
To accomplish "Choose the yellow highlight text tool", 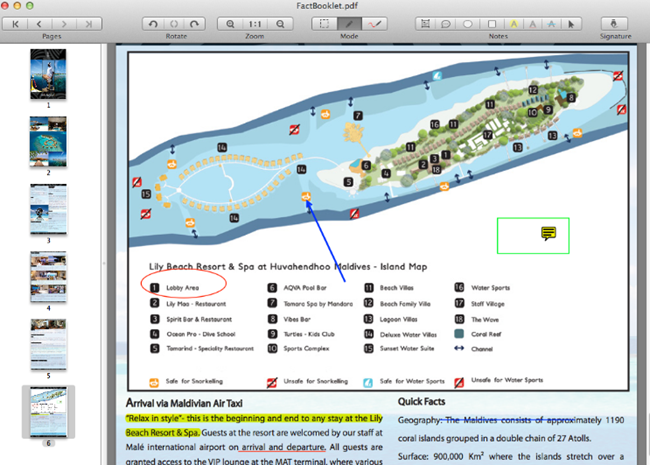I will coord(514,24).
